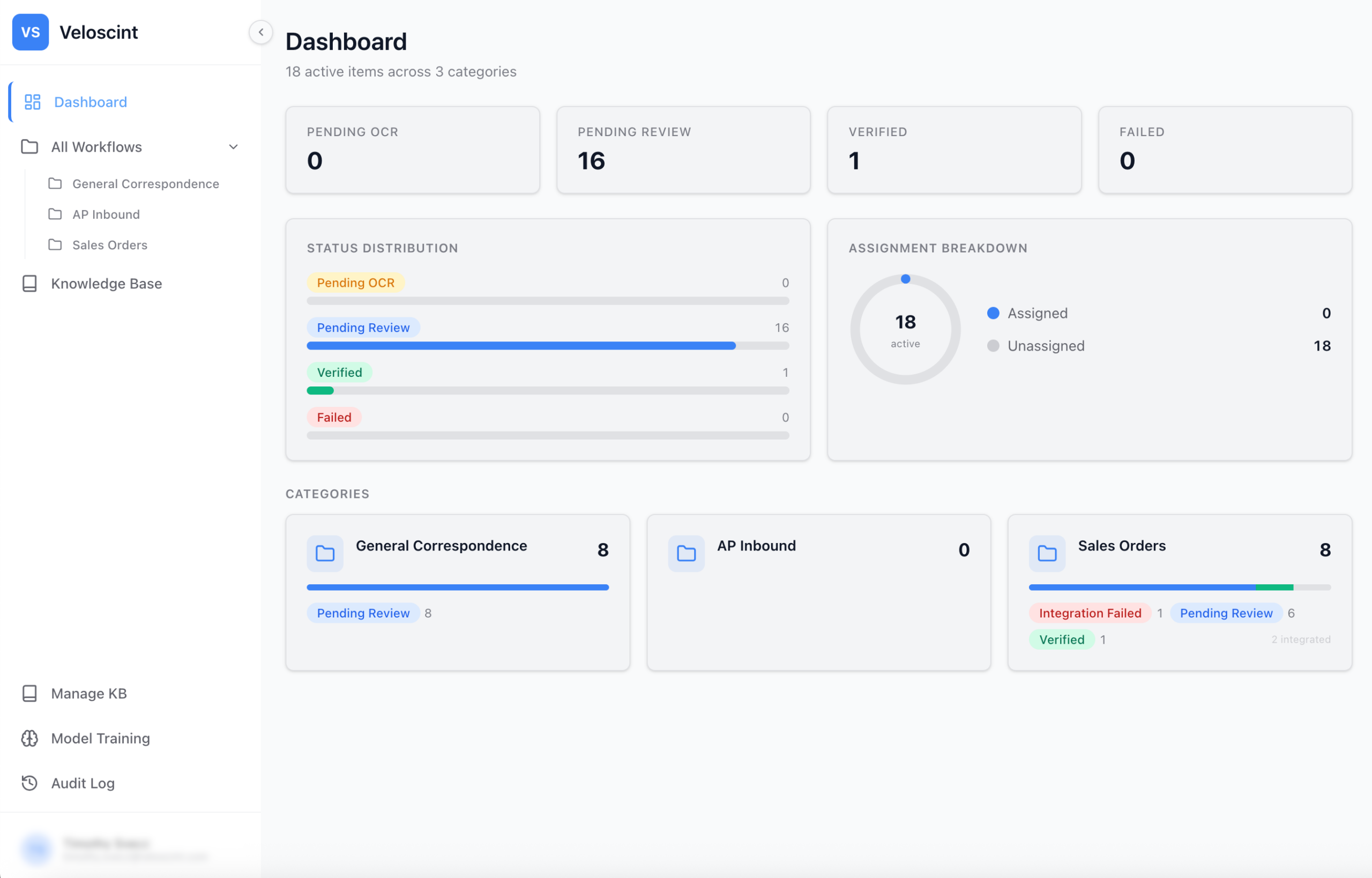The image size is (1372, 878).
Task: Select Sales Orders workflow in sidebar tree
Action: coord(145,244)
